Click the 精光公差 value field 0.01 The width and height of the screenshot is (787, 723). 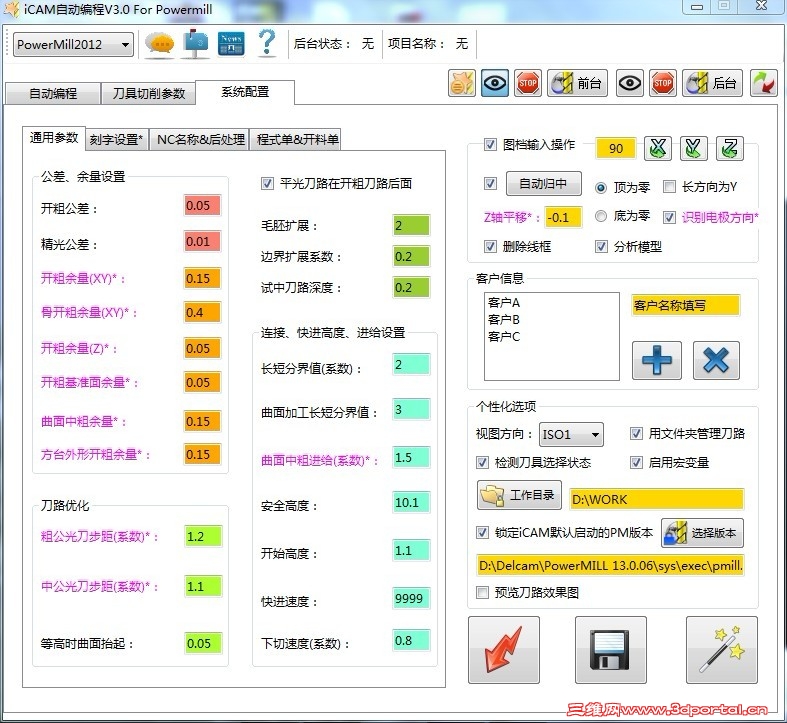tap(202, 242)
